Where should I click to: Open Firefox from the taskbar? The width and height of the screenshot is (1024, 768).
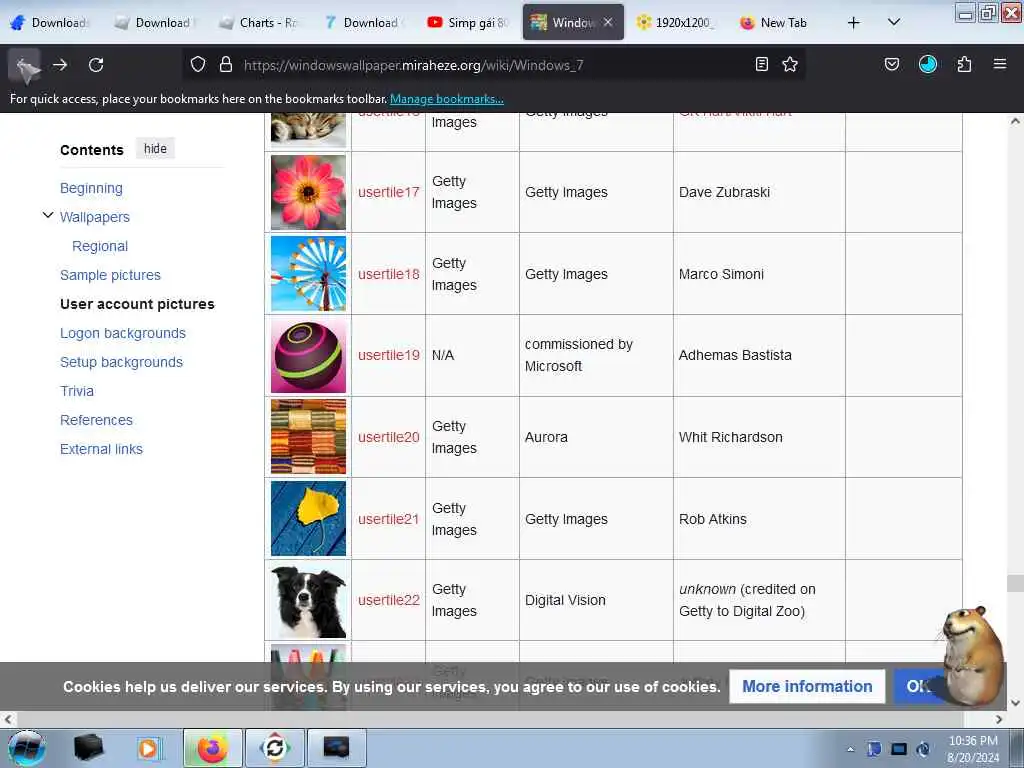point(213,748)
